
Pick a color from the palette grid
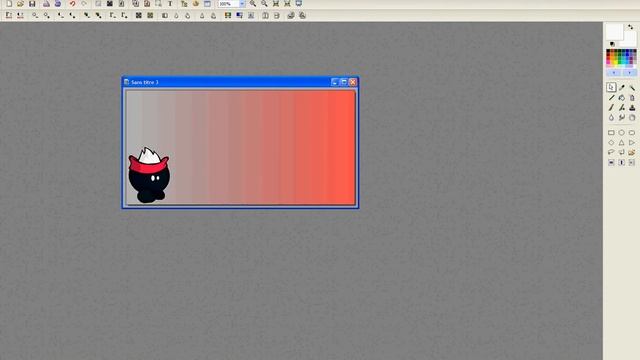621,58
